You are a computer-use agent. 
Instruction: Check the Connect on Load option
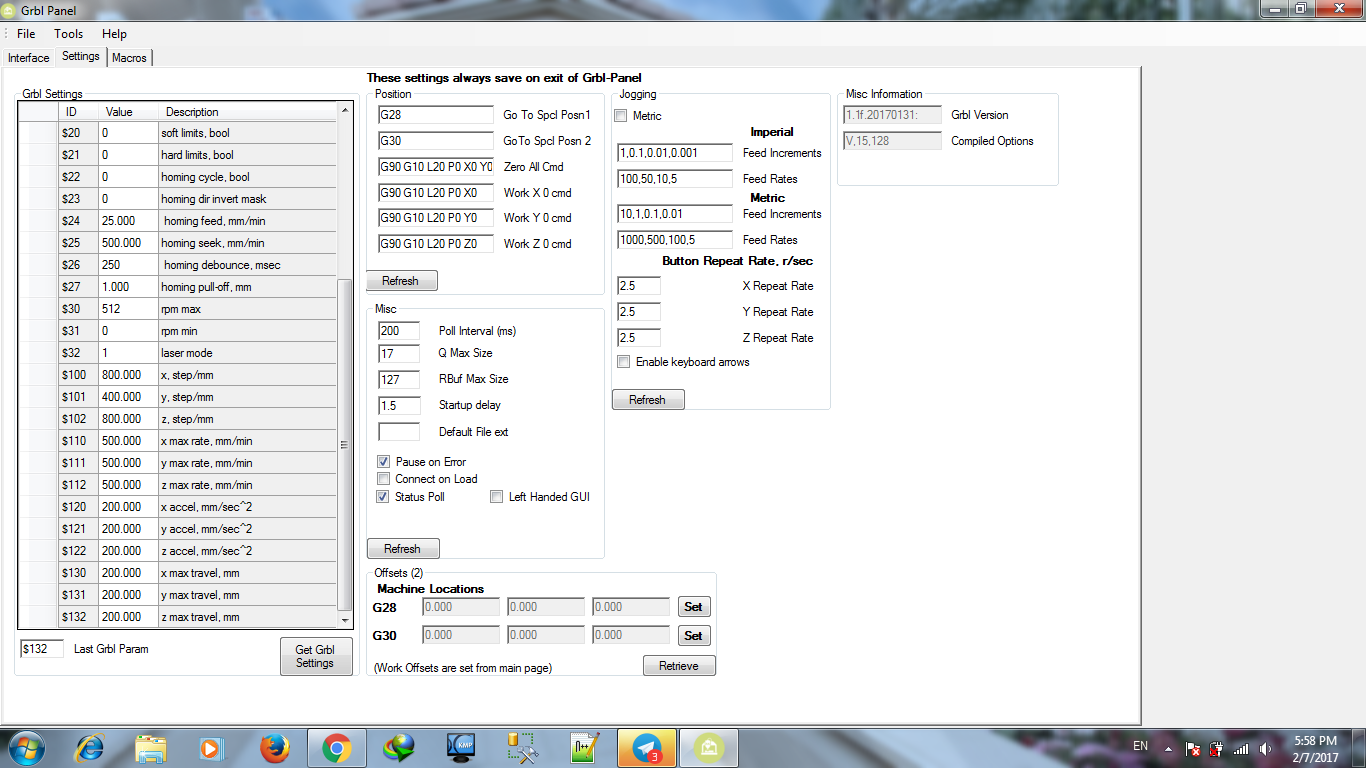pyautogui.click(x=384, y=479)
